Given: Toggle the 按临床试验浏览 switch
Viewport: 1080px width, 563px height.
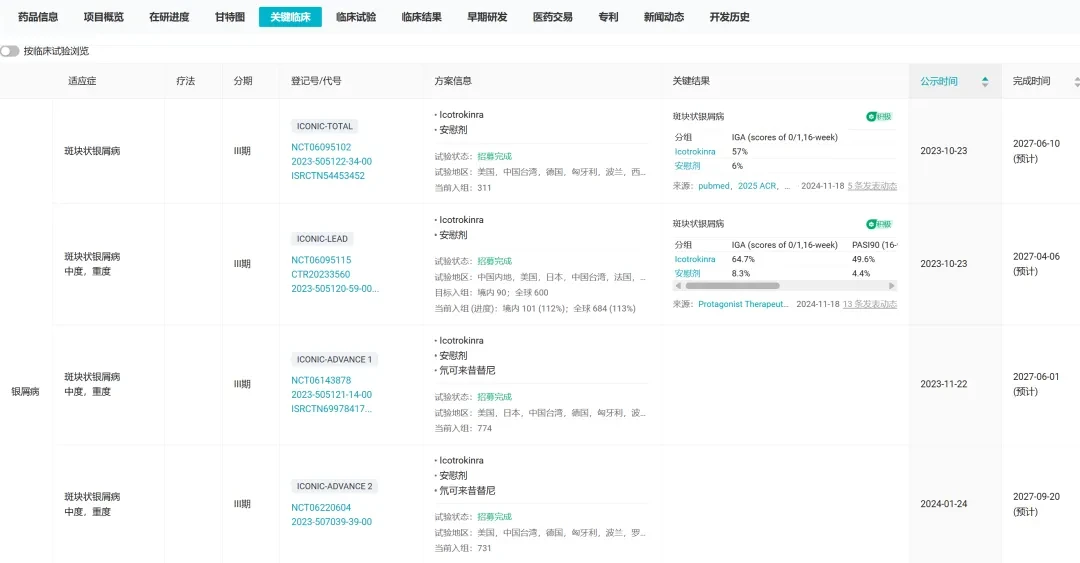Looking at the screenshot, I should (10, 51).
